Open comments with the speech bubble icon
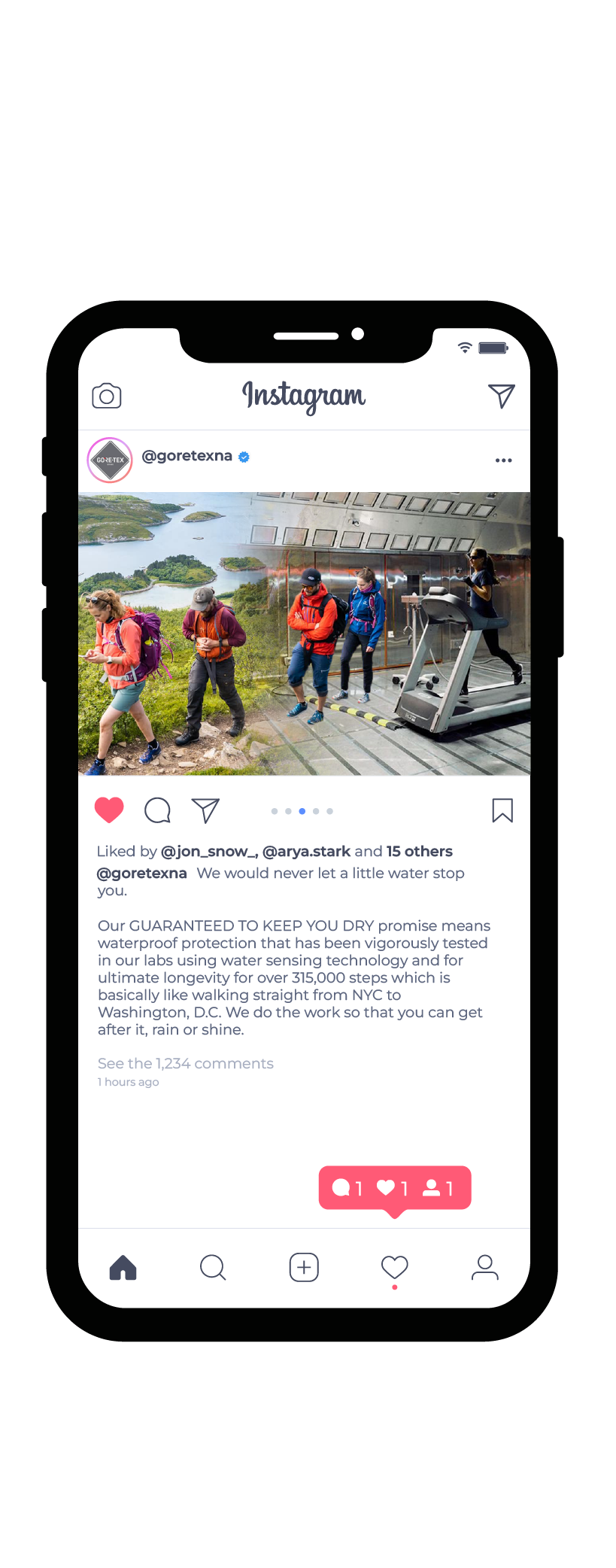616x1568 pixels. 157,810
